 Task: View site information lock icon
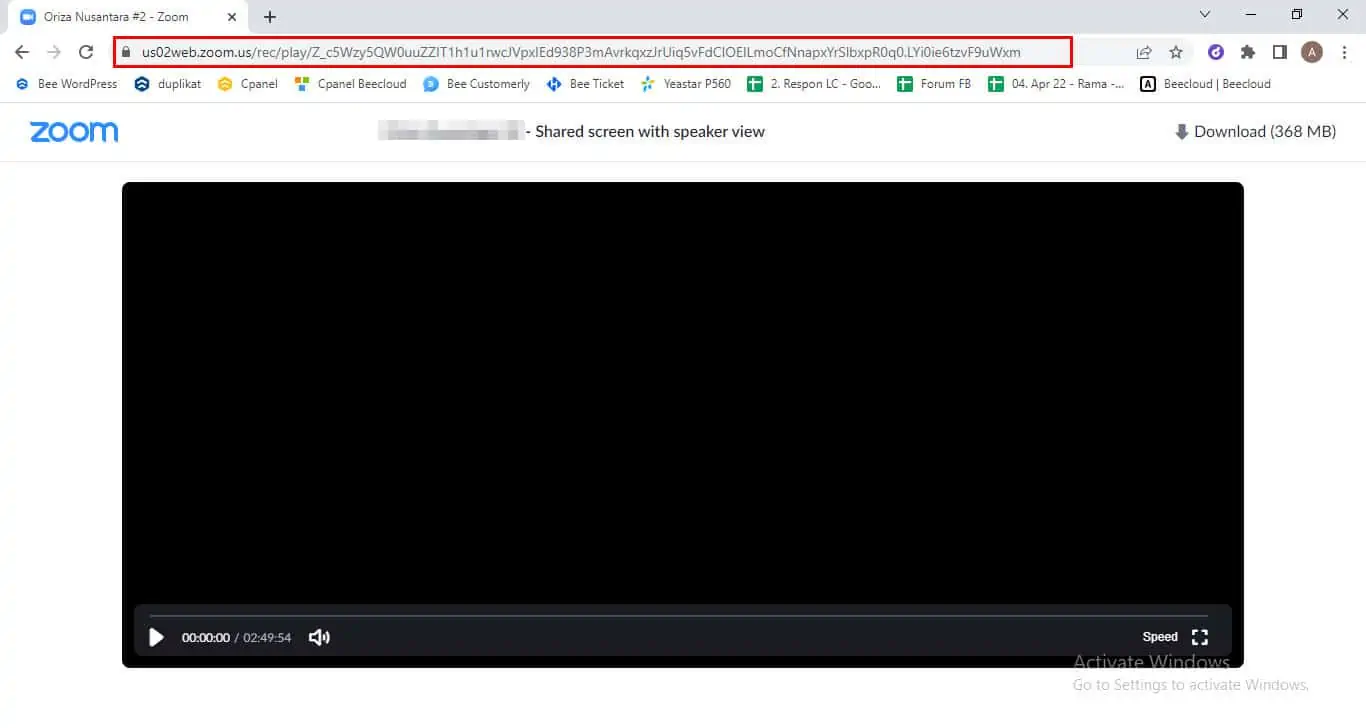tap(126, 52)
